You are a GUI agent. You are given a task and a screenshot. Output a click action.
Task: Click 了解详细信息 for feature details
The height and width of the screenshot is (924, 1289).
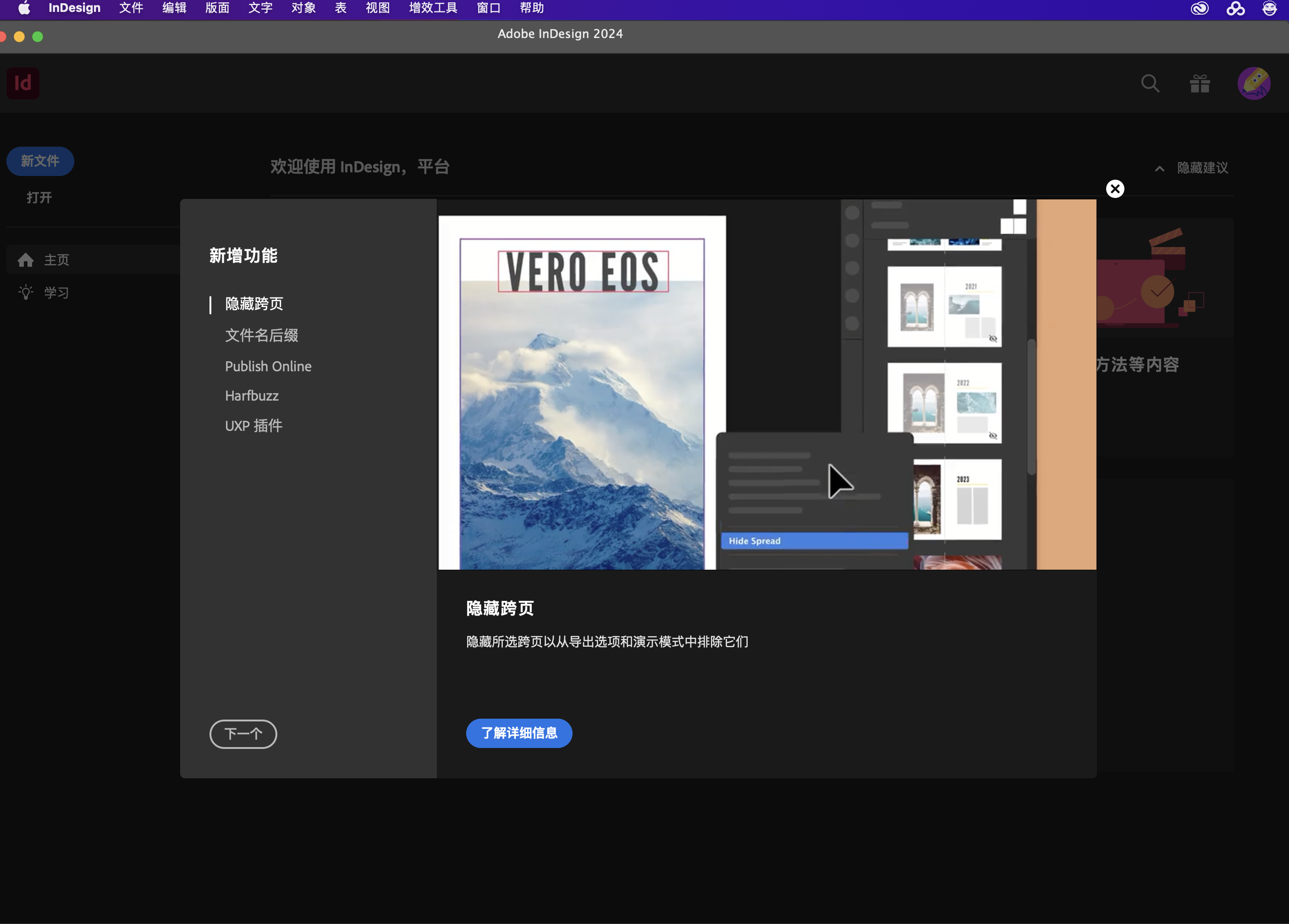518,733
